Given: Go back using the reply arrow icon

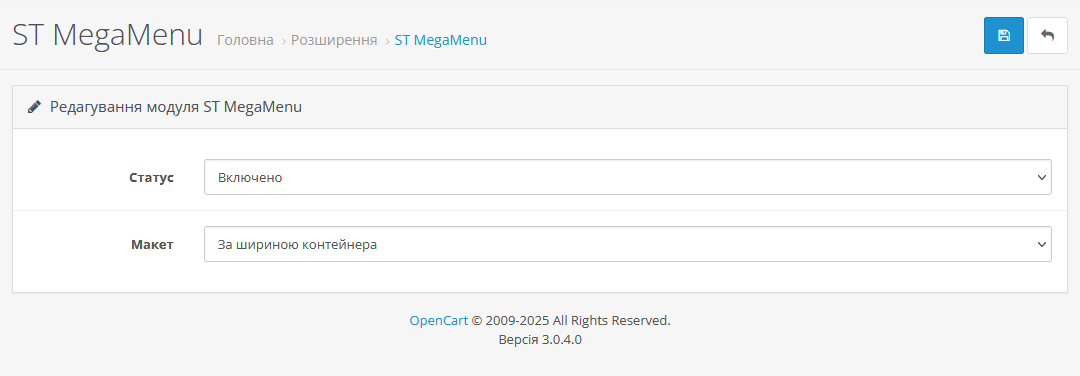Looking at the screenshot, I should [1048, 36].
